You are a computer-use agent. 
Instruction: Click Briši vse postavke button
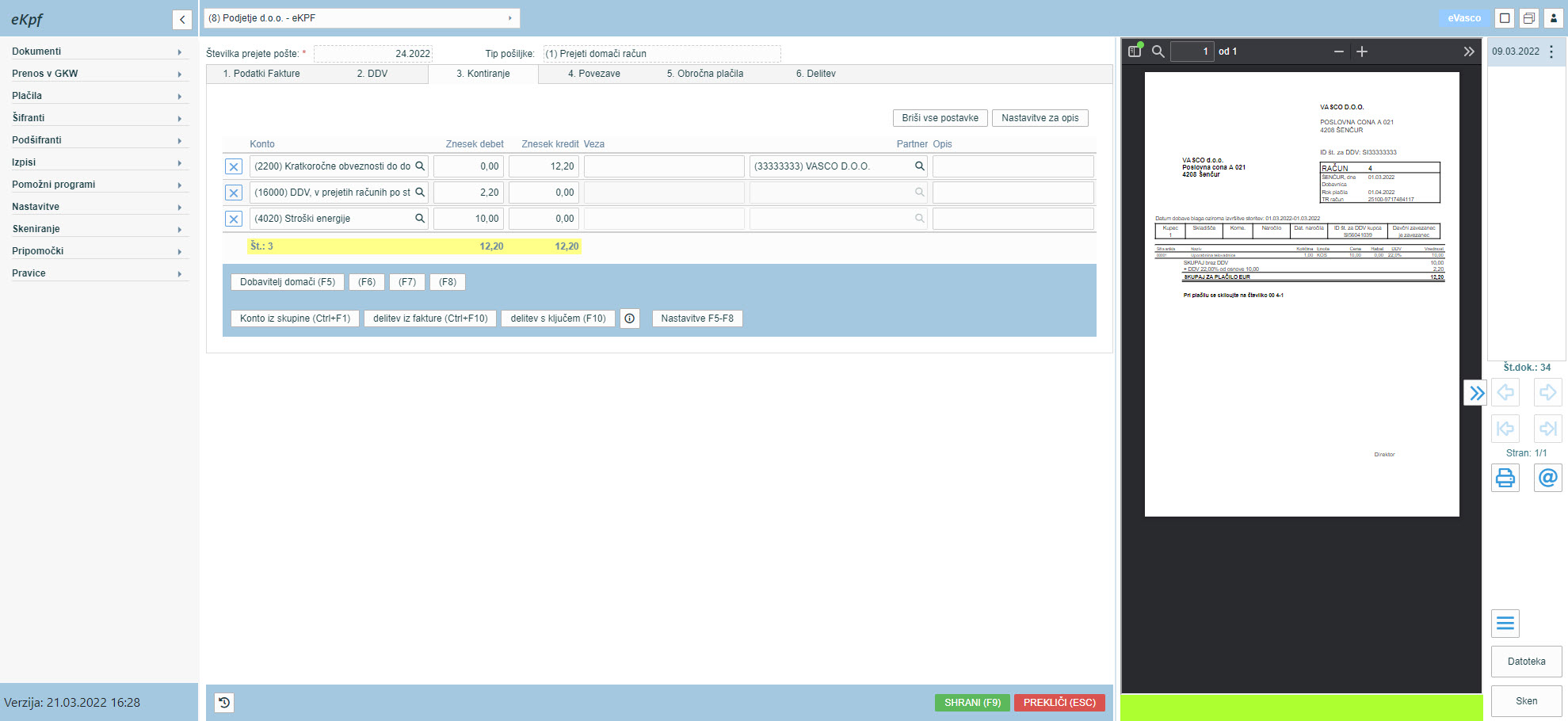click(x=940, y=118)
